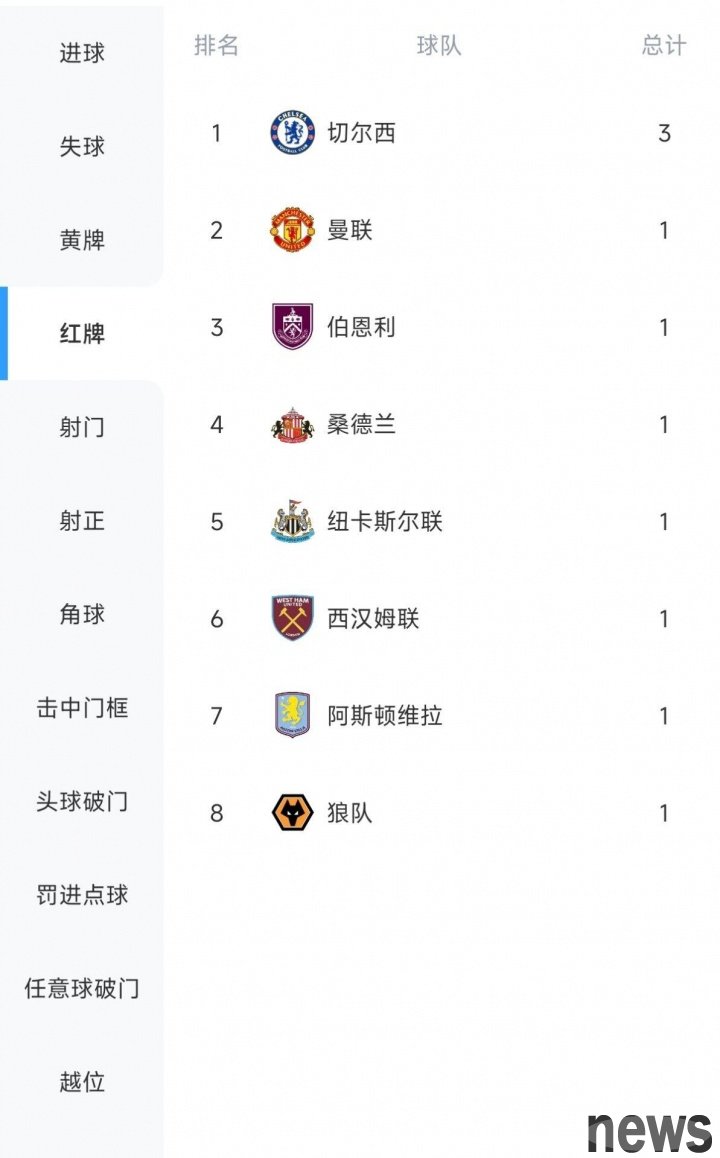This screenshot has width=720, height=1158.
Task: Click the Wolves wolf-head crest icon
Action: [292, 812]
